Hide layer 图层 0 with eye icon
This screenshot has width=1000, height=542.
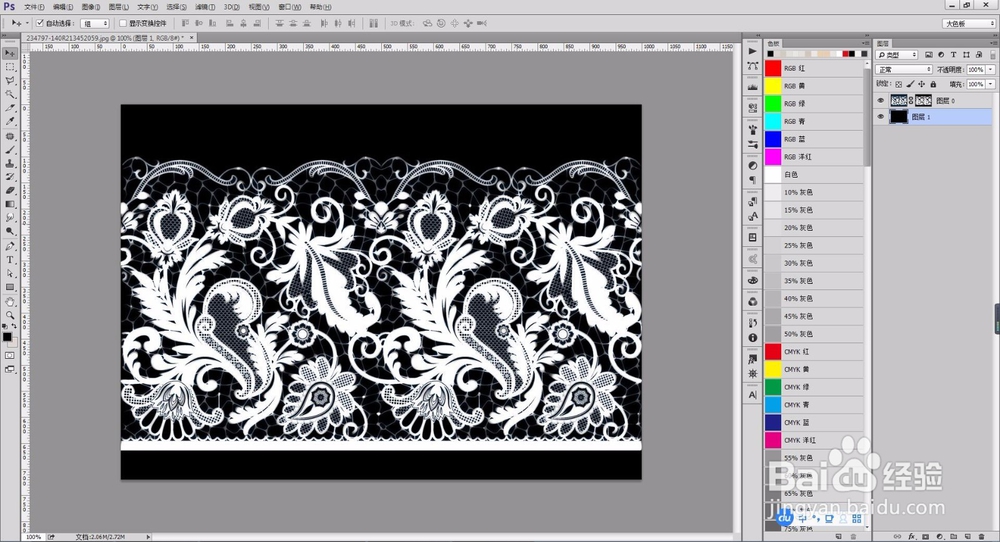[881, 101]
